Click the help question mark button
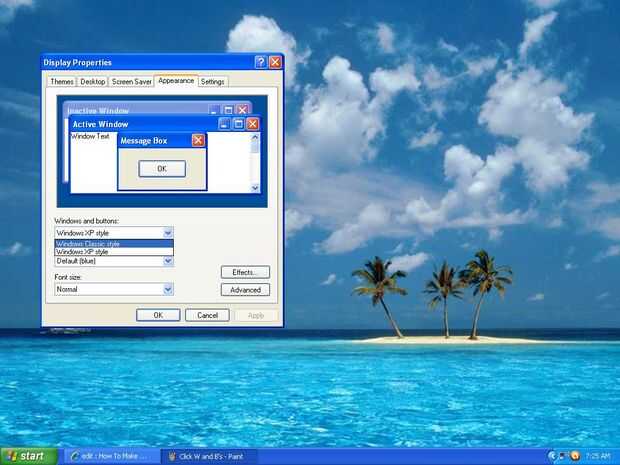This screenshot has width=620, height=465. coord(261,62)
